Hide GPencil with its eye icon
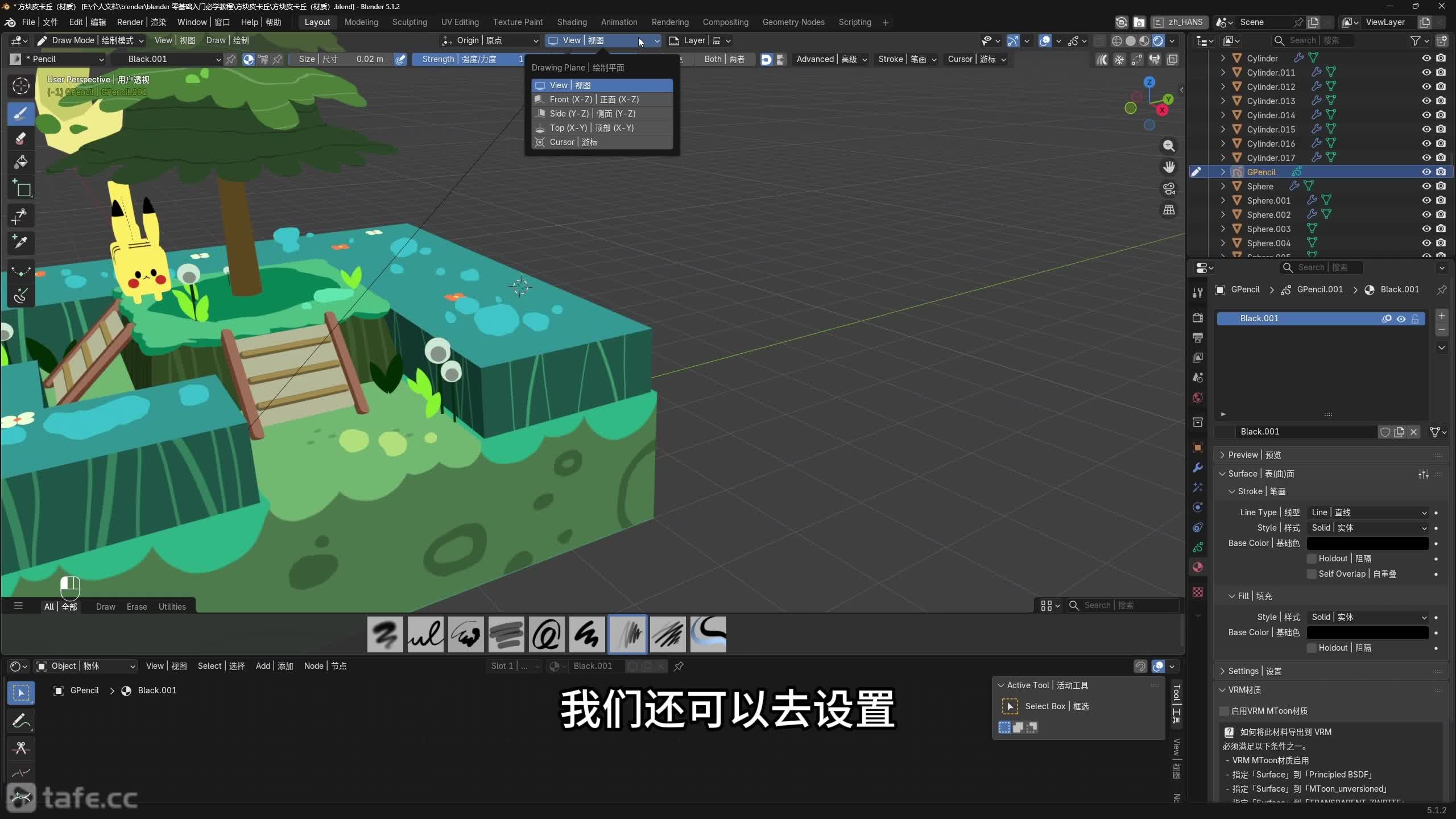1456x819 pixels. pyautogui.click(x=1426, y=172)
